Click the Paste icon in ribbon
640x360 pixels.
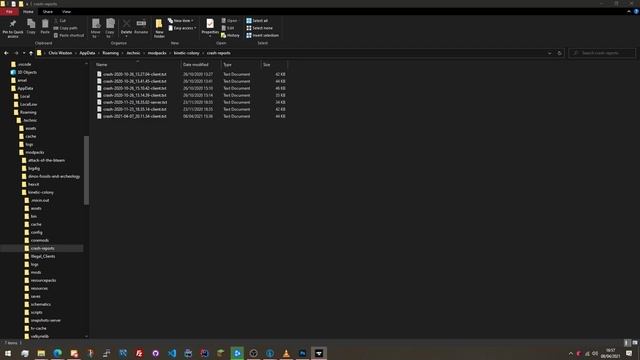(x=45, y=27)
